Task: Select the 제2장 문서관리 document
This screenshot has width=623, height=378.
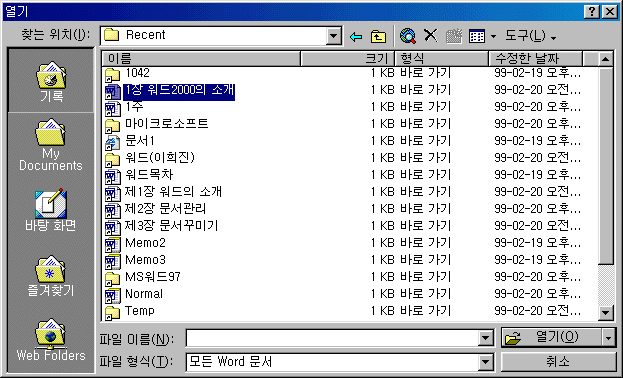Action: 165,209
